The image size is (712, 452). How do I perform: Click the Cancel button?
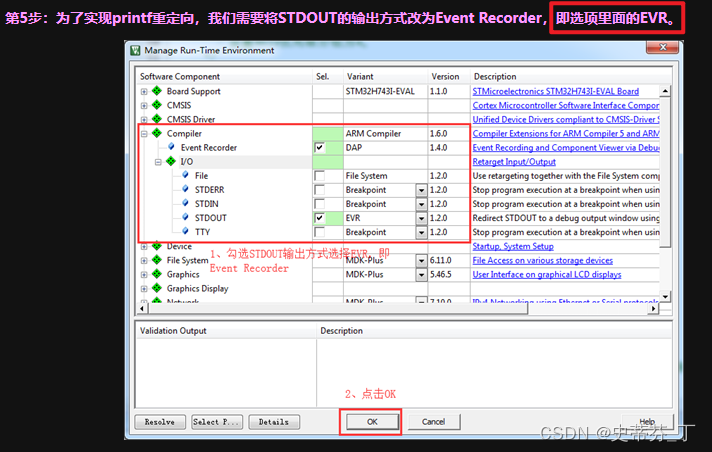point(434,422)
